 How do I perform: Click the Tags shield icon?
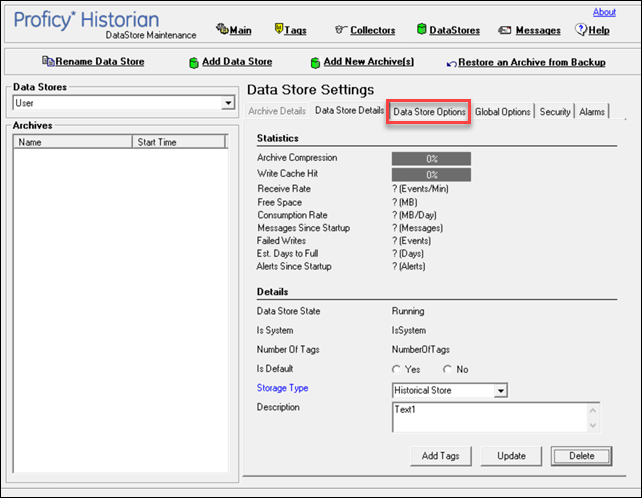279,29
